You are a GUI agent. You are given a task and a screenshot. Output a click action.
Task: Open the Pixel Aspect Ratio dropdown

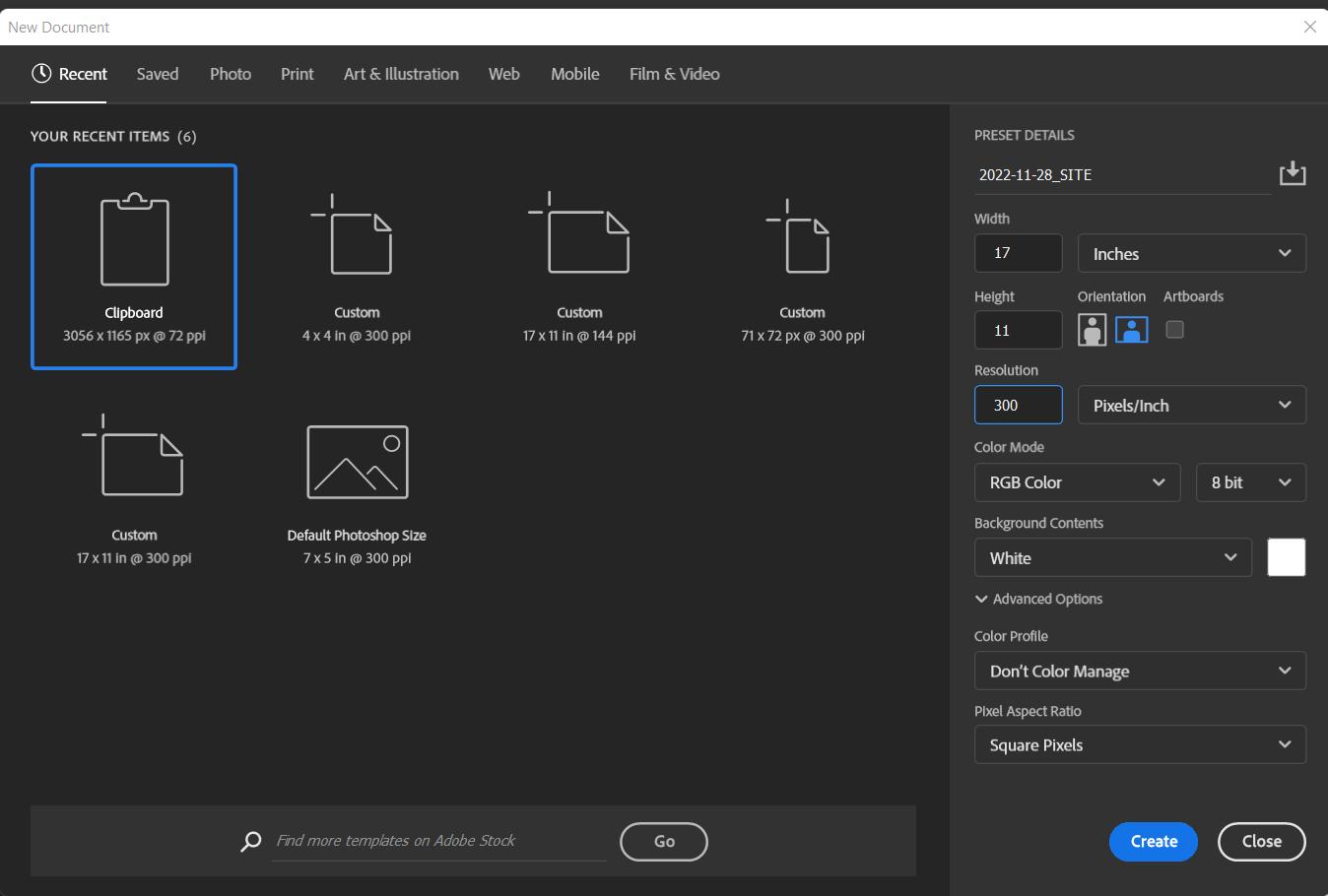pos(1140,744)
